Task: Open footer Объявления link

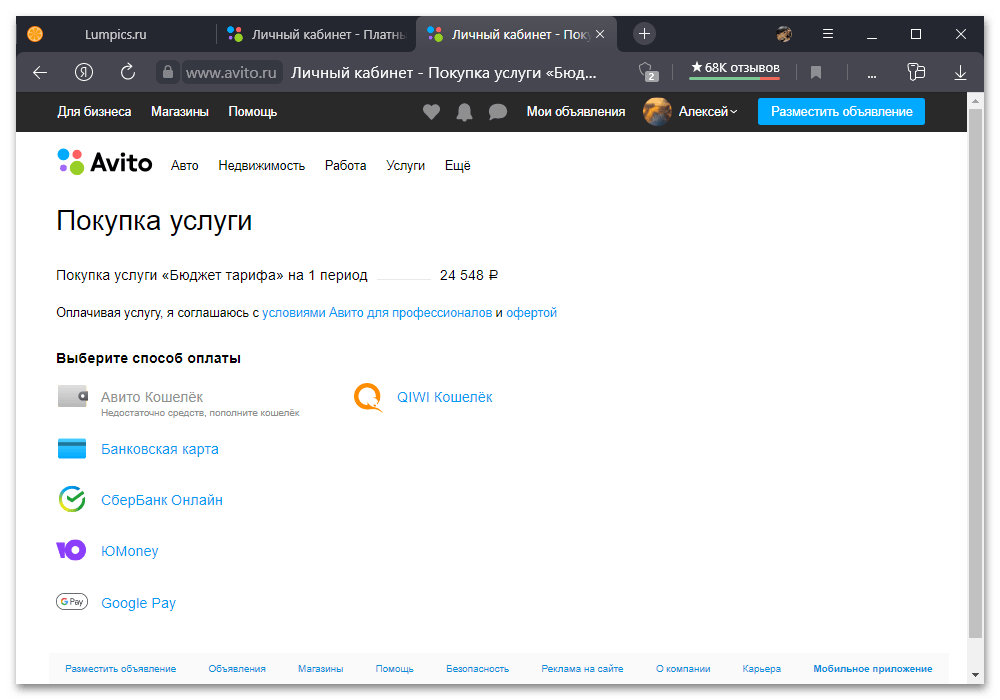Action: coord(237,669)
